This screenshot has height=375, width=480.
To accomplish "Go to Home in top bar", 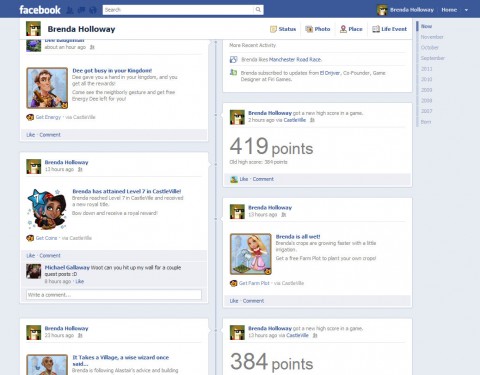I will (x=449, y=10).
